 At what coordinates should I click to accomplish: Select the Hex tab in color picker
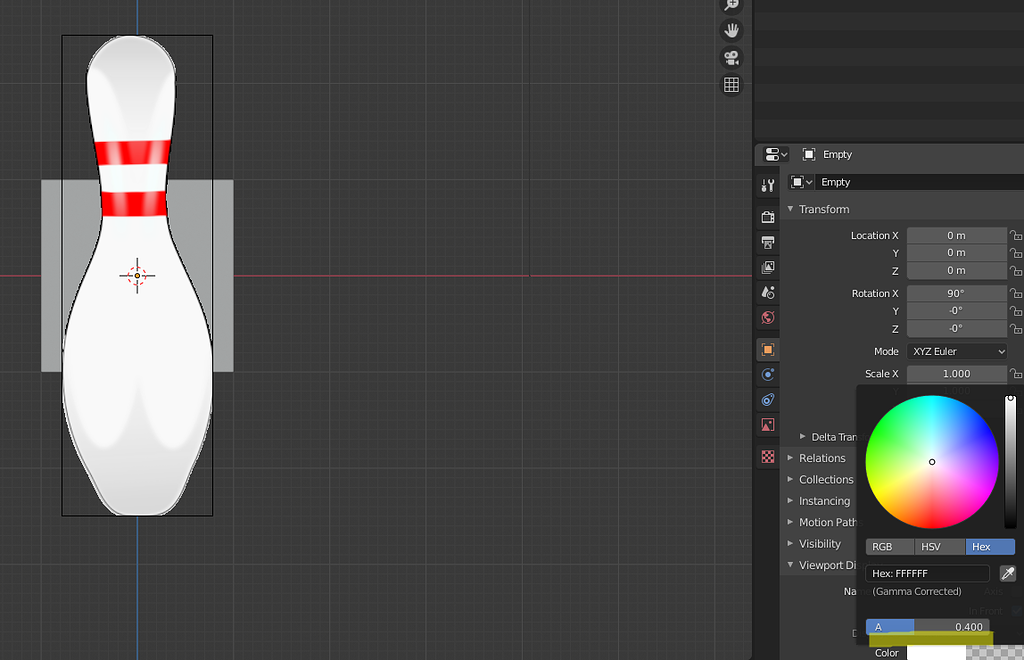pyautogui.click(x=989, y=546)
